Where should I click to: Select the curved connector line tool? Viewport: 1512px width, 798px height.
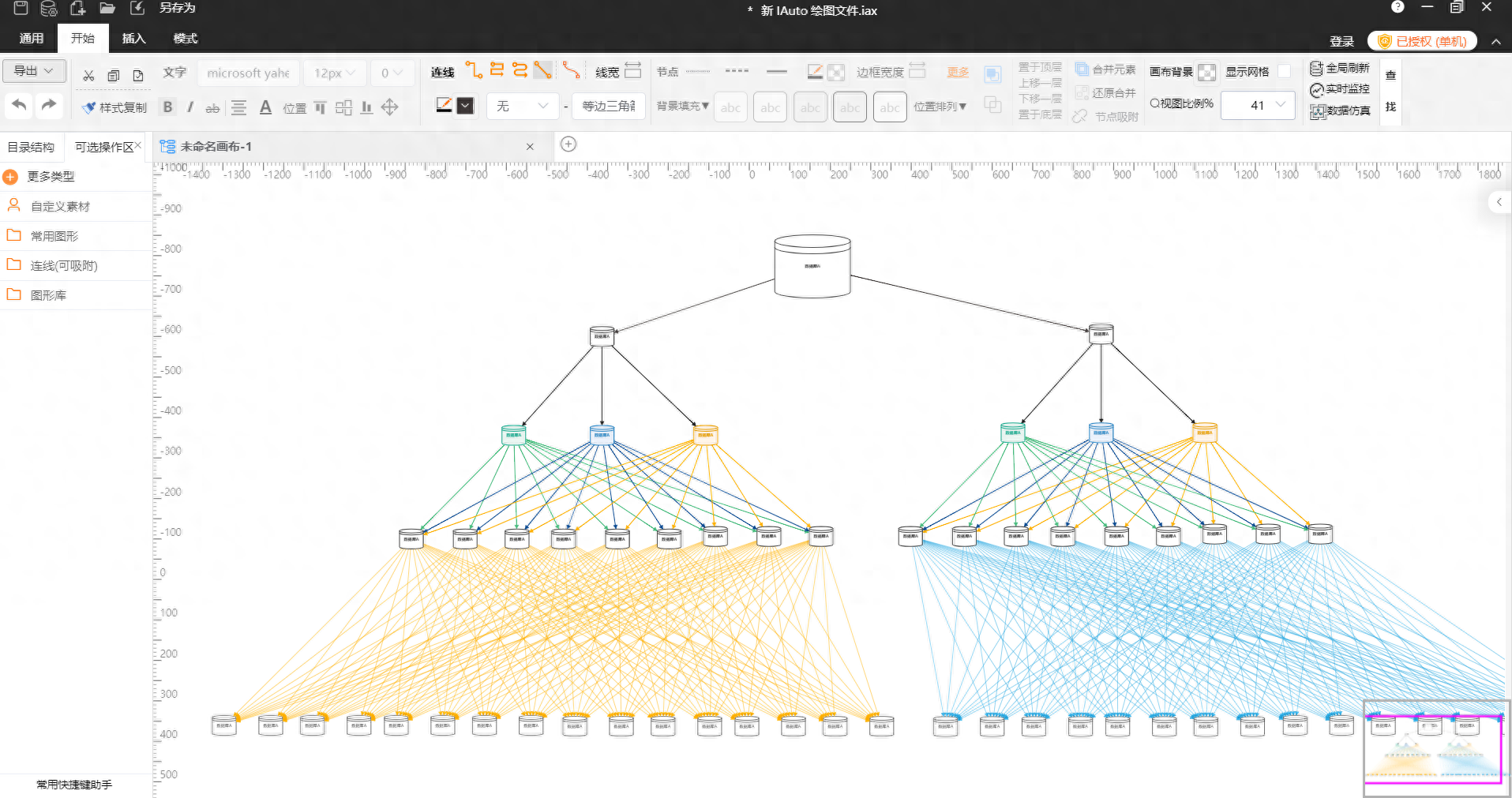tap(571, 70)
